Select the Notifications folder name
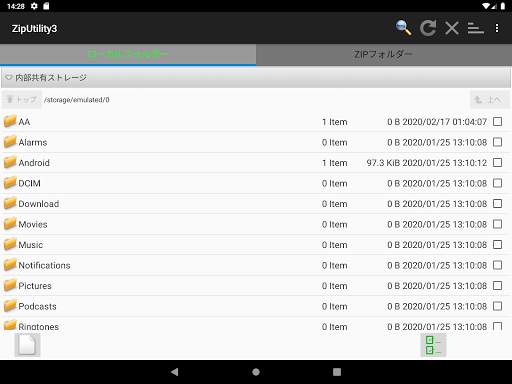The height and width of the screenshot is (384, 512). pyautogui.click(x=44, y=265)
